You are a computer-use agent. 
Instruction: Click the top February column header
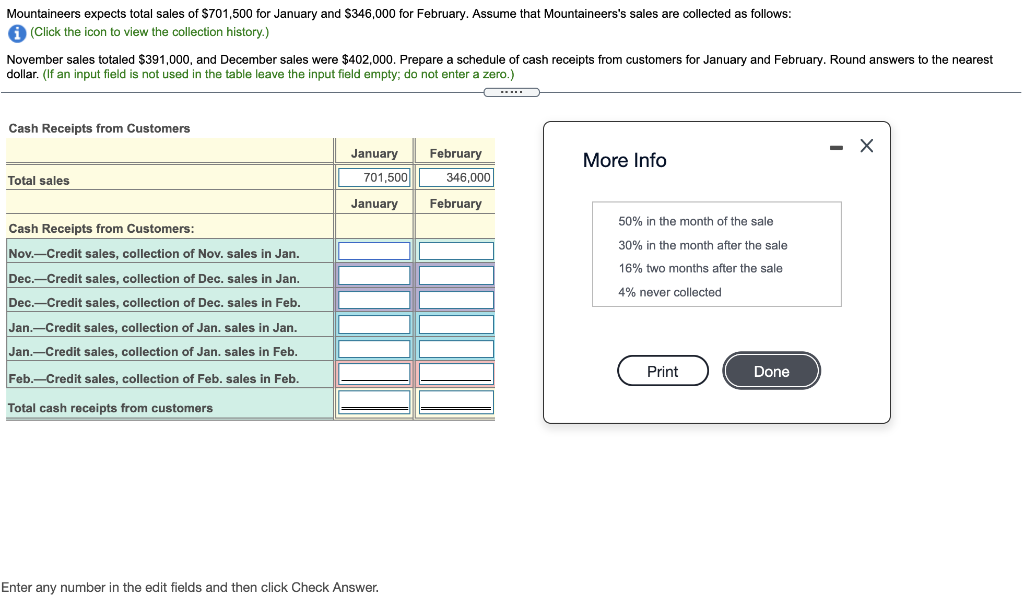pos(456,153)
